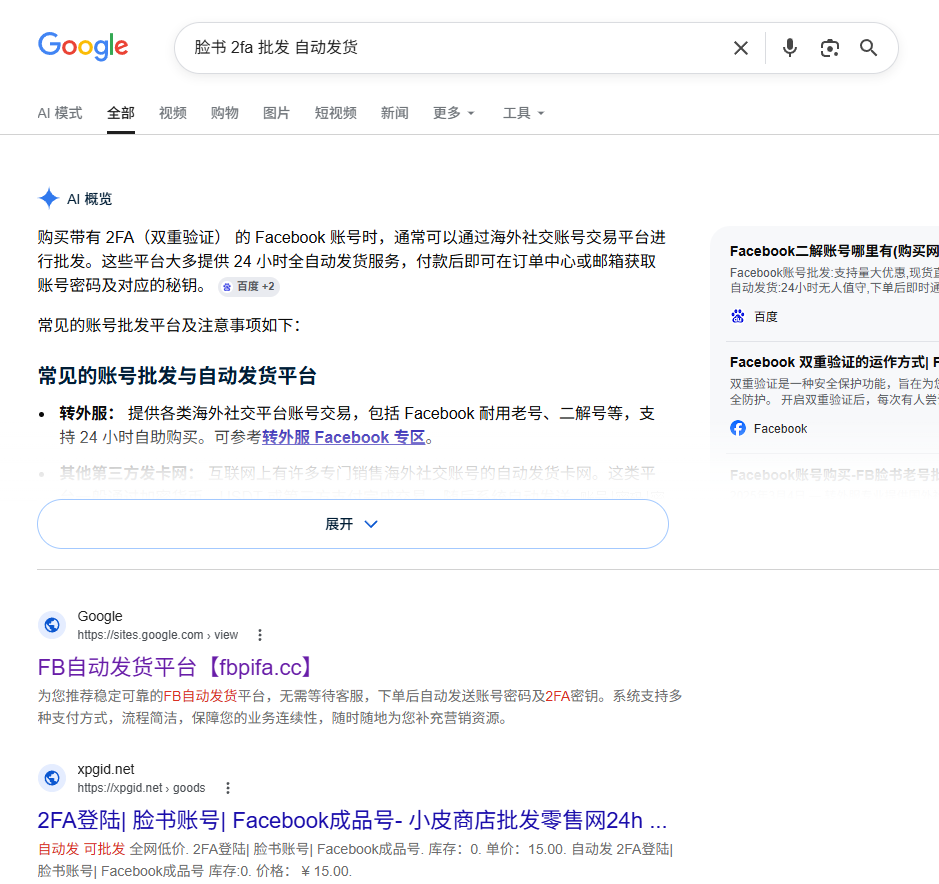The image size is (939, 884).
Task: Switch to 视频 tab
Action: pyautogui.click(x=173, y=113)
